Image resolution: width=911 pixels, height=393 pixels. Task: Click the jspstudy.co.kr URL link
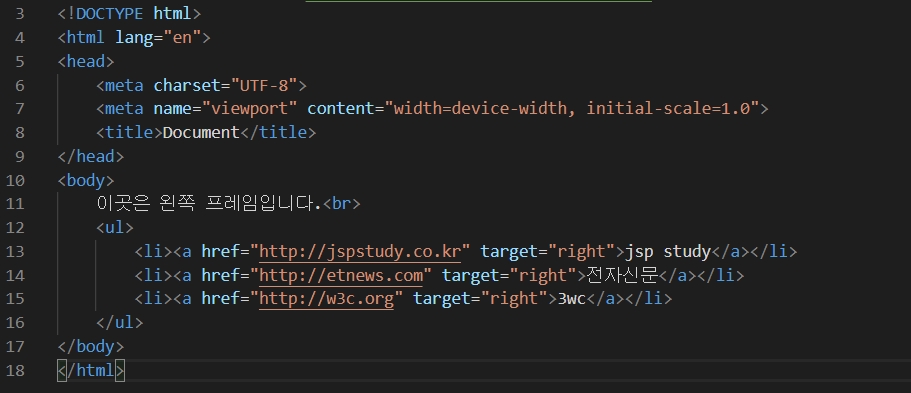coord(360,251)
